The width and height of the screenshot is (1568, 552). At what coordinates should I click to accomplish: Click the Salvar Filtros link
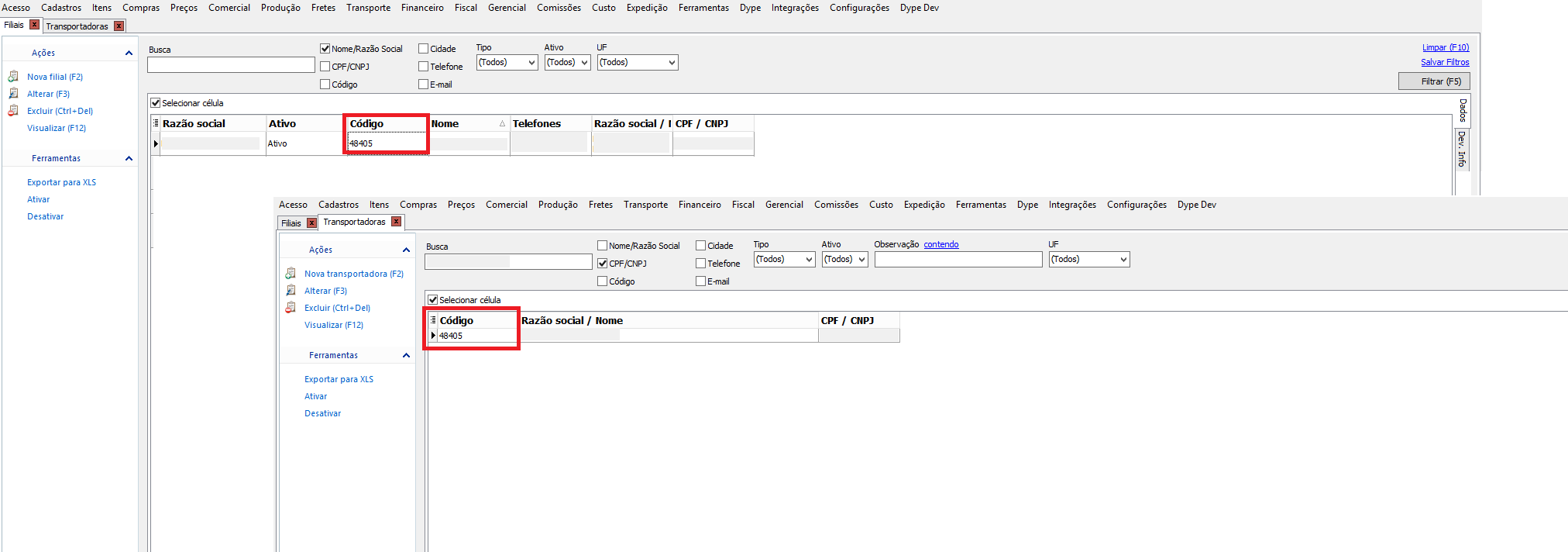[x=1445, y=62]
